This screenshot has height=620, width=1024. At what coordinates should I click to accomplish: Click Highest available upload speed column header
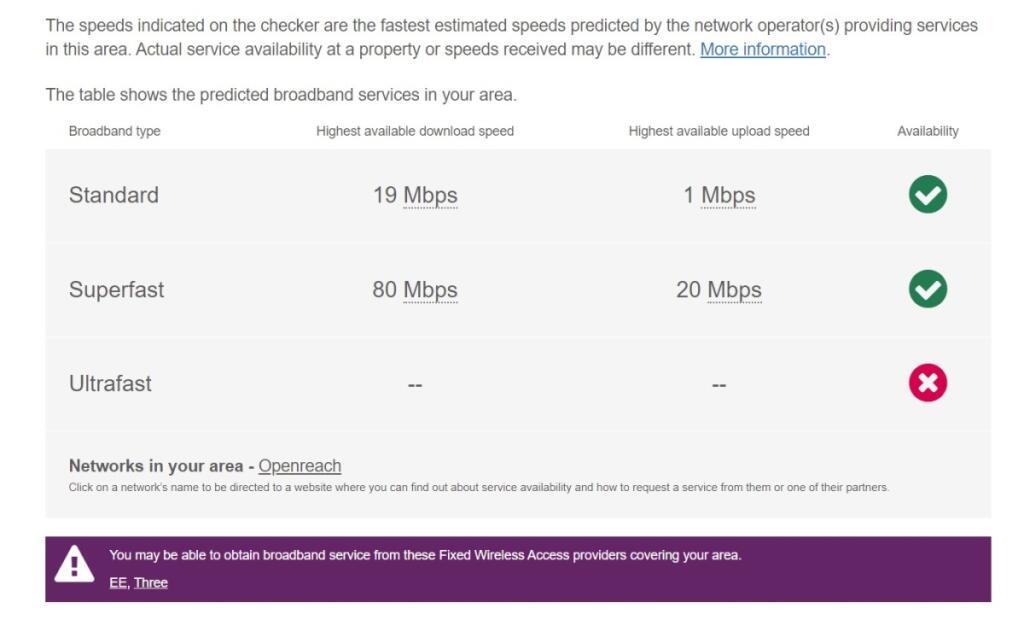pyautogui.click(x=719, y=131)
